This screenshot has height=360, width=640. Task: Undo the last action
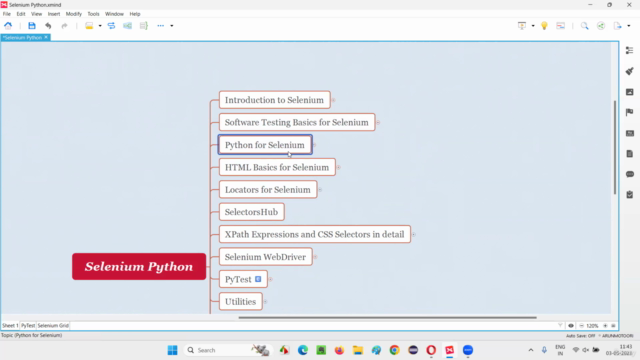click(48, 26)
